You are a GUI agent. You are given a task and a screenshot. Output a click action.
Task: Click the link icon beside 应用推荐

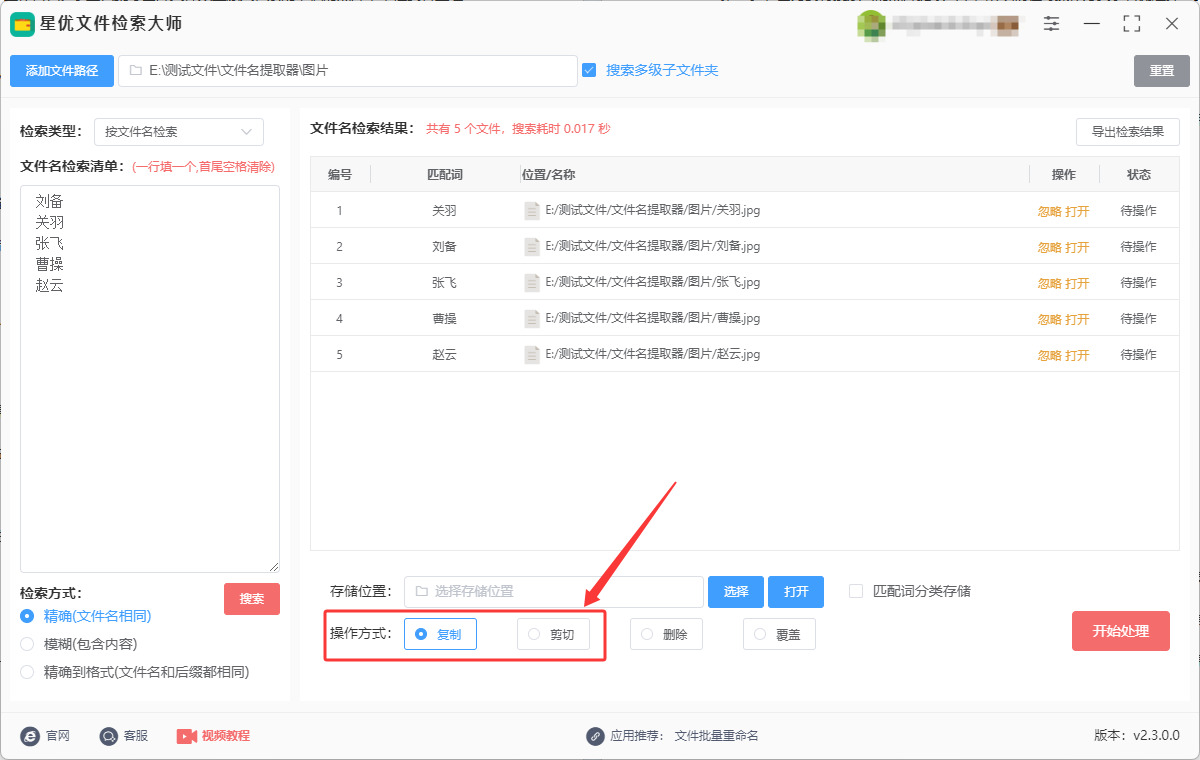click(x=595, y=736)
